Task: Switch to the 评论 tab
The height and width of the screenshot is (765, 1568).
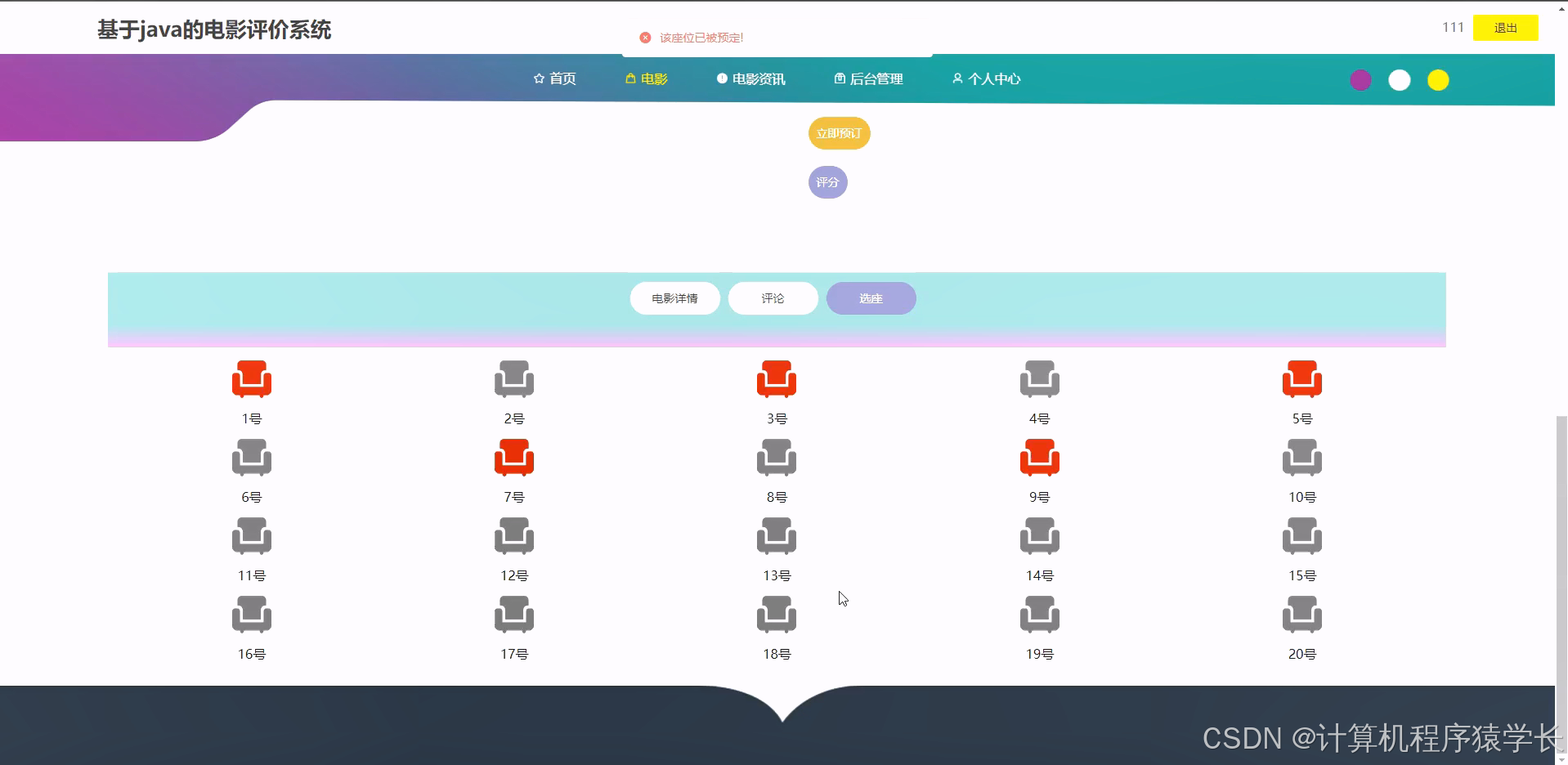Action: tap(773, 297)
